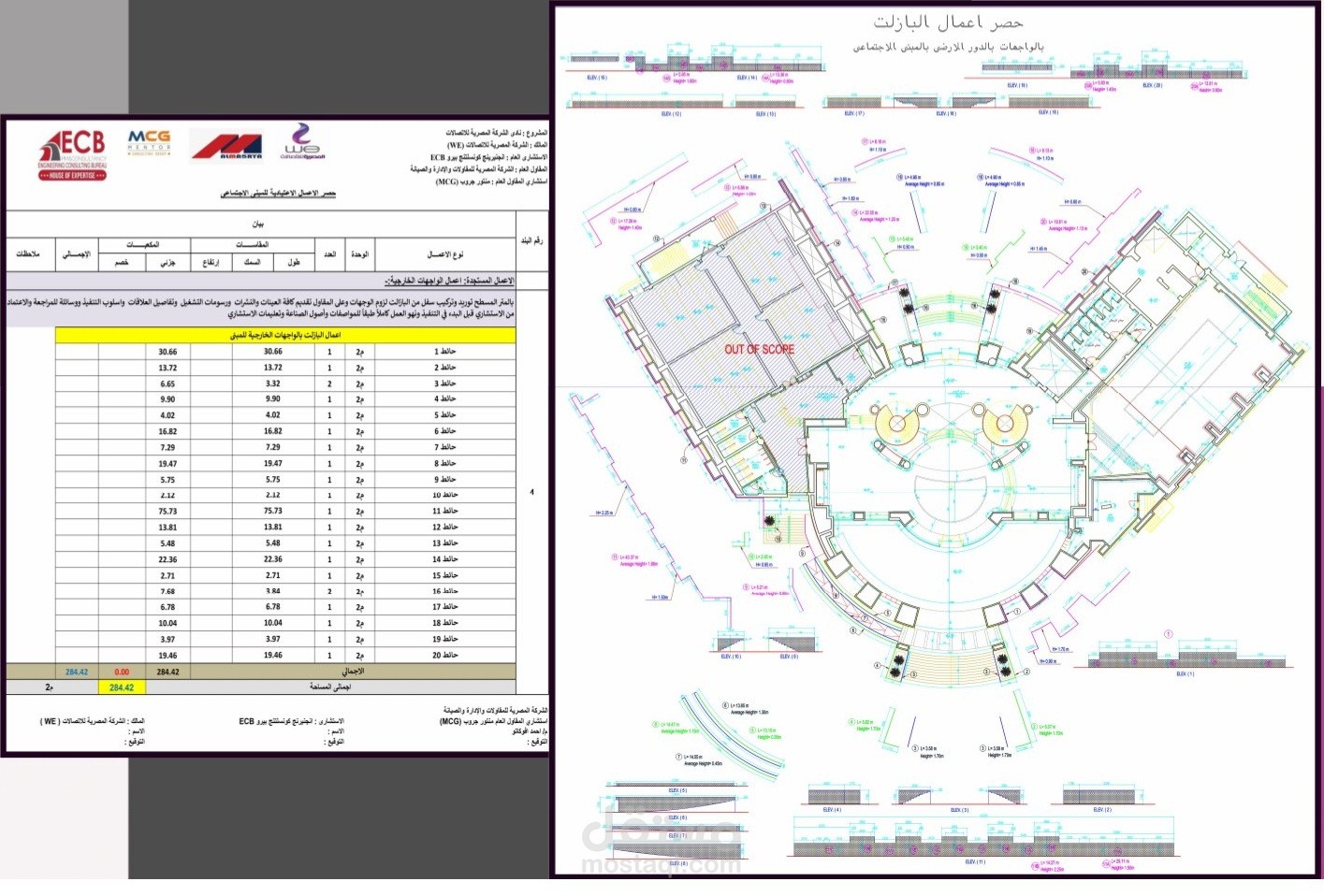Screen dimensions: 1324x896
Task: Click the المقاسات group header
Action: point(253,244)
